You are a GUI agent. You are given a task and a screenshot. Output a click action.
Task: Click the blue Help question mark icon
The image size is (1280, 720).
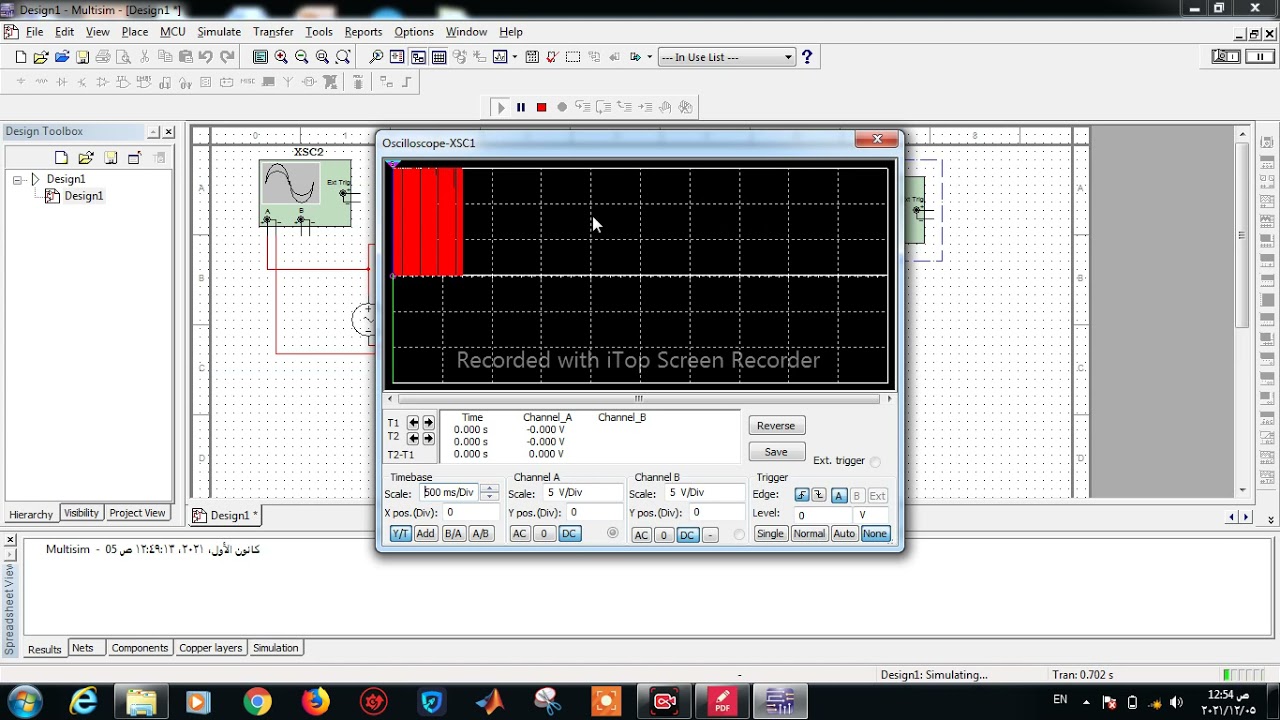pos(807,57)
